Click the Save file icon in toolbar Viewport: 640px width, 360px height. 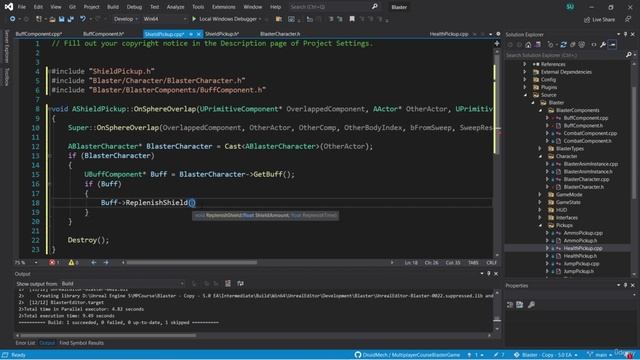61,19
